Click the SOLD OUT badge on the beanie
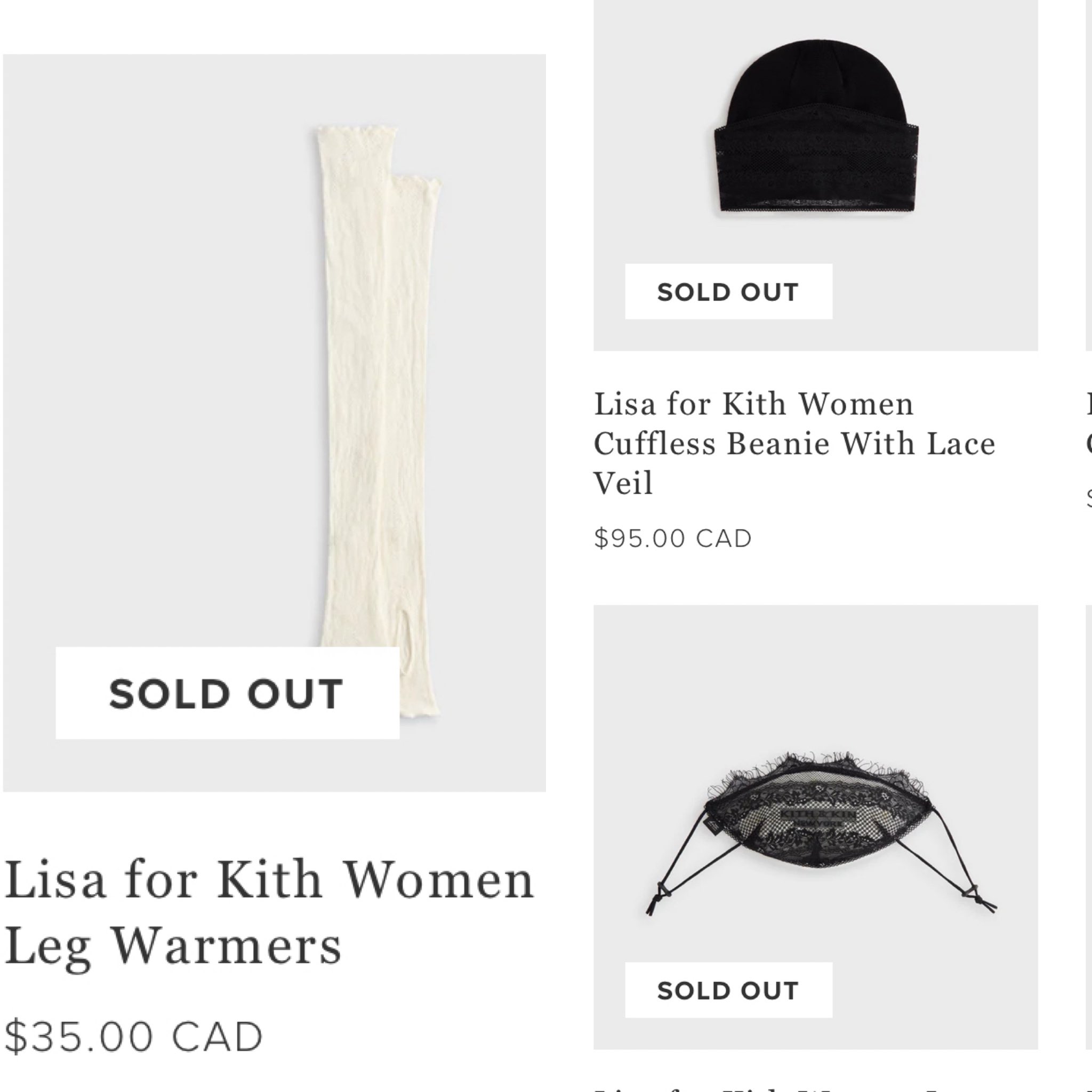This screenshot has height=1092, width=1092. click(728, 292)
